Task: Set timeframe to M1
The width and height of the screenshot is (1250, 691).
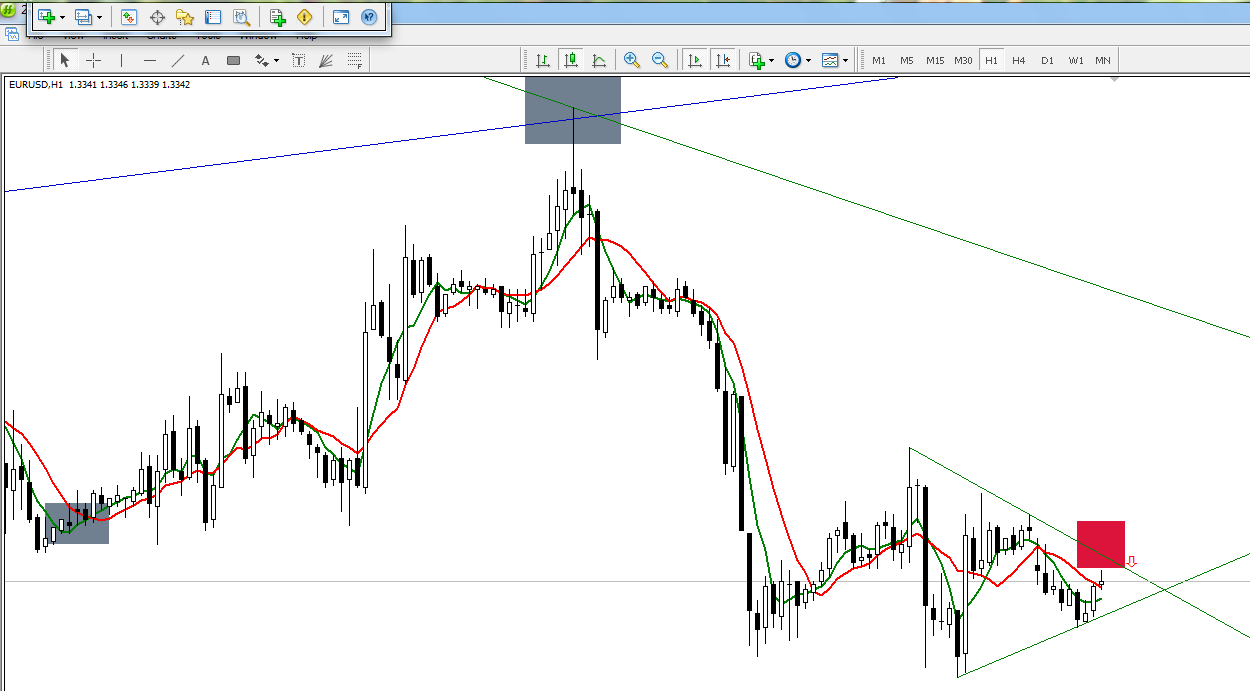Action: [x=879, y=60]
